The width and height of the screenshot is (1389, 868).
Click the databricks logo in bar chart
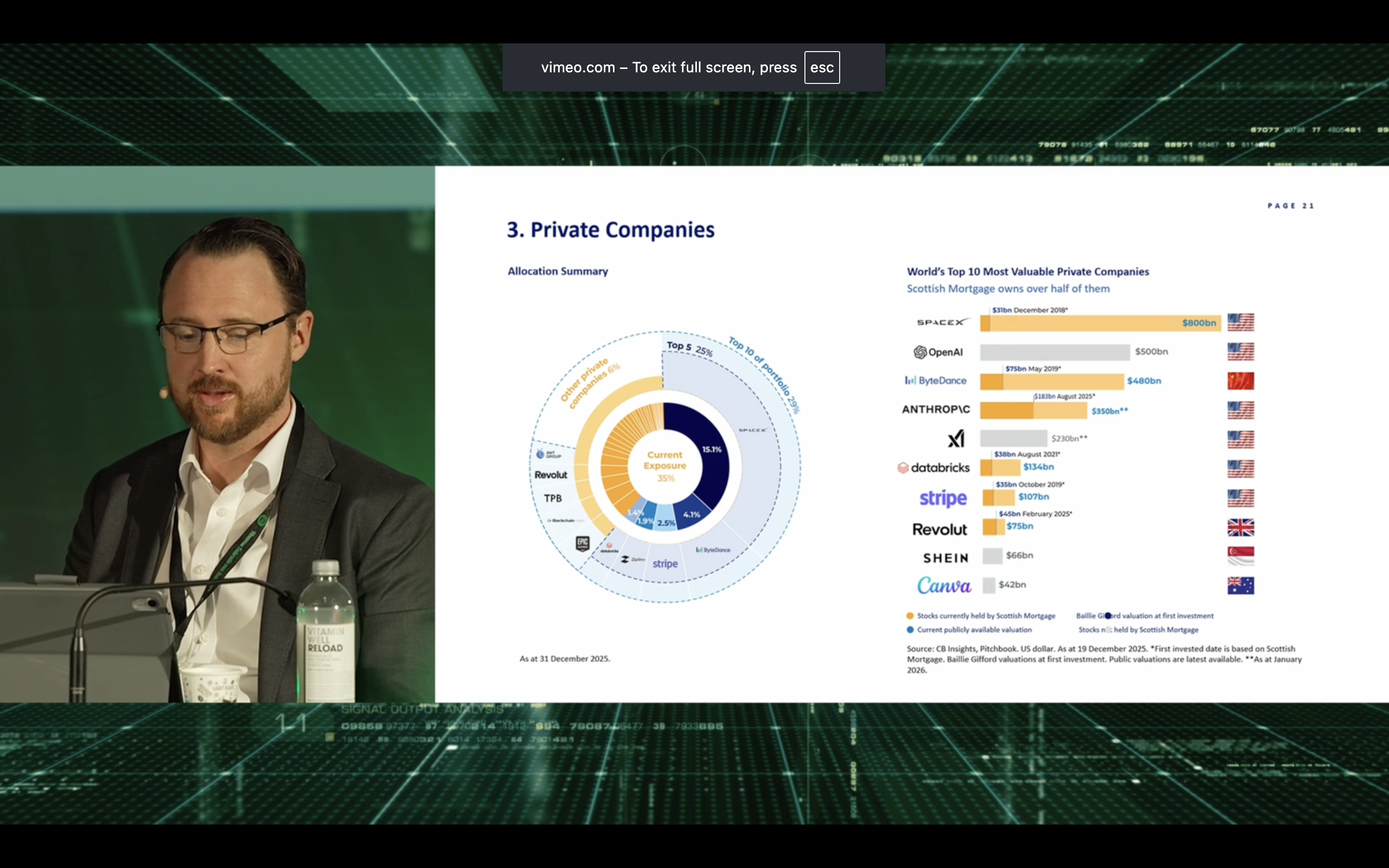point(934,468)
